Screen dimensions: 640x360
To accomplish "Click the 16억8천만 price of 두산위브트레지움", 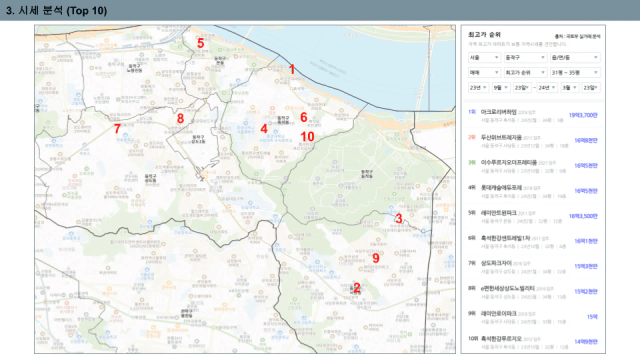I will point(586,140).
